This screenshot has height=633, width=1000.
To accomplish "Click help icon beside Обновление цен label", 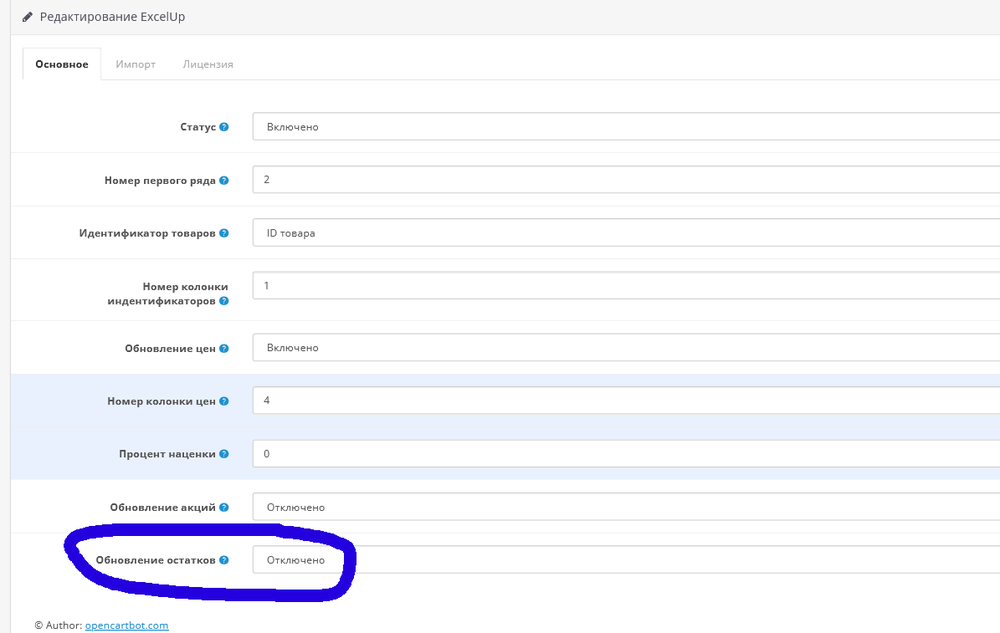I will pos(224,348).
